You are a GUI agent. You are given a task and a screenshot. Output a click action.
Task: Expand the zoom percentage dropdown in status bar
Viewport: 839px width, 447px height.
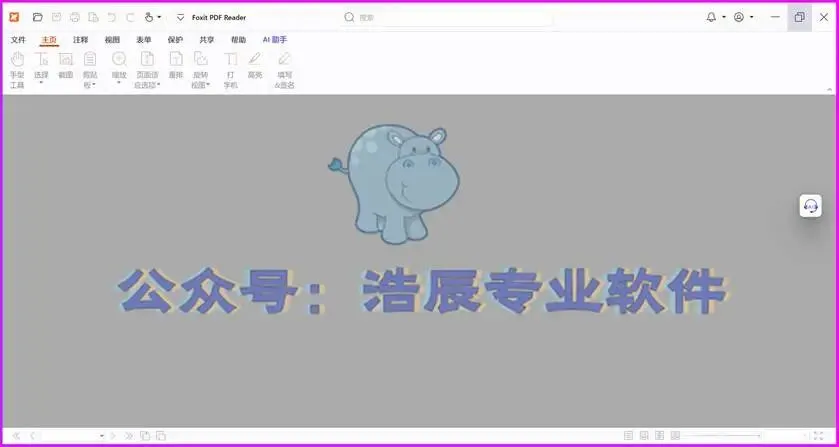point(803,436)
